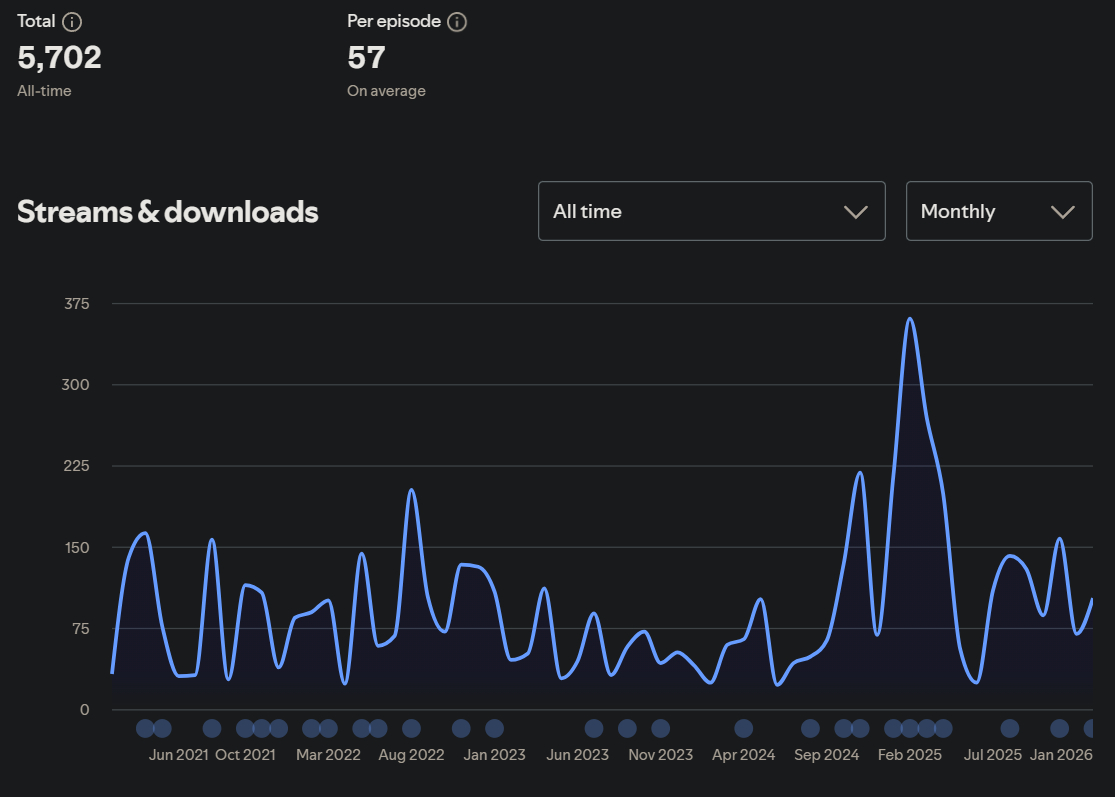Click the chevron arrow in All time selector

coord(855,212)
